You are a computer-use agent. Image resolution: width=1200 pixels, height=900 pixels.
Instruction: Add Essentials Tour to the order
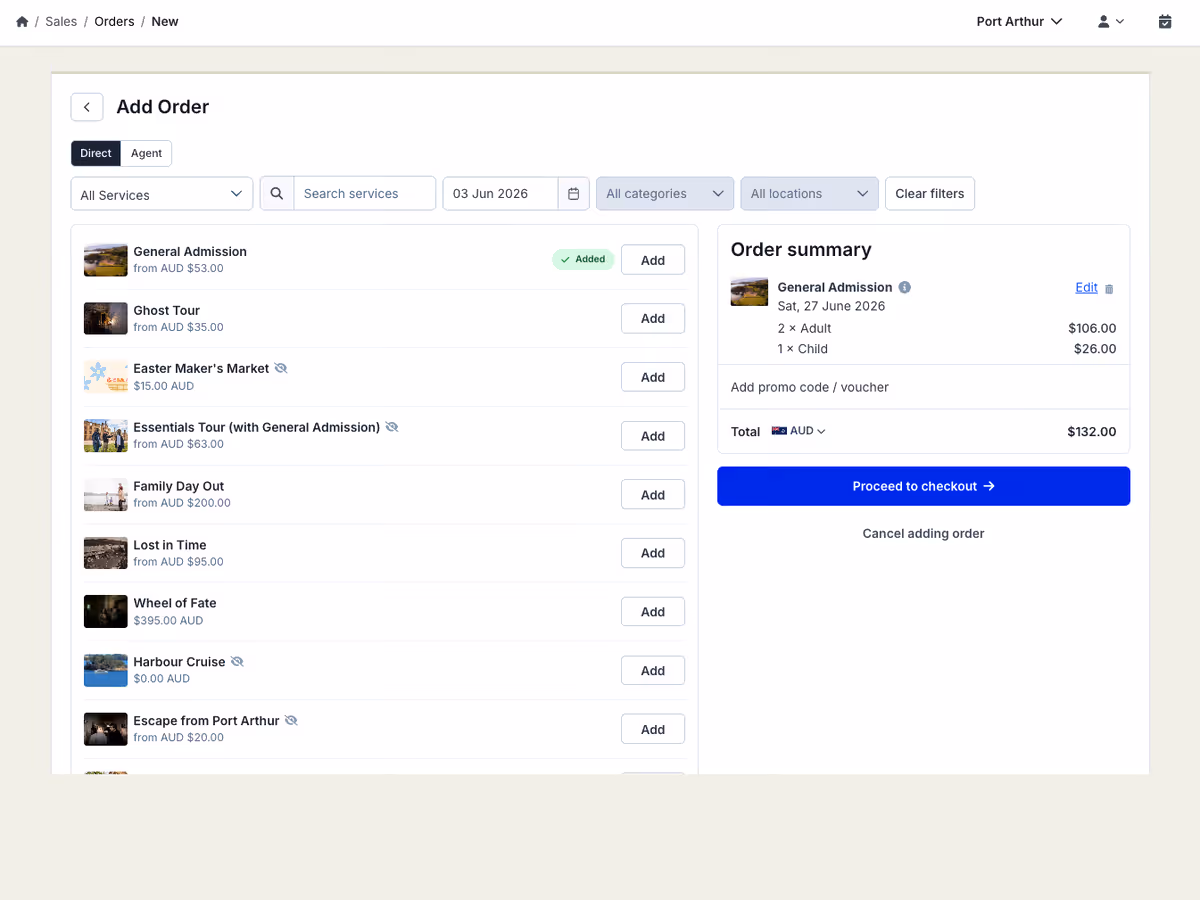(x=653, y=436)
